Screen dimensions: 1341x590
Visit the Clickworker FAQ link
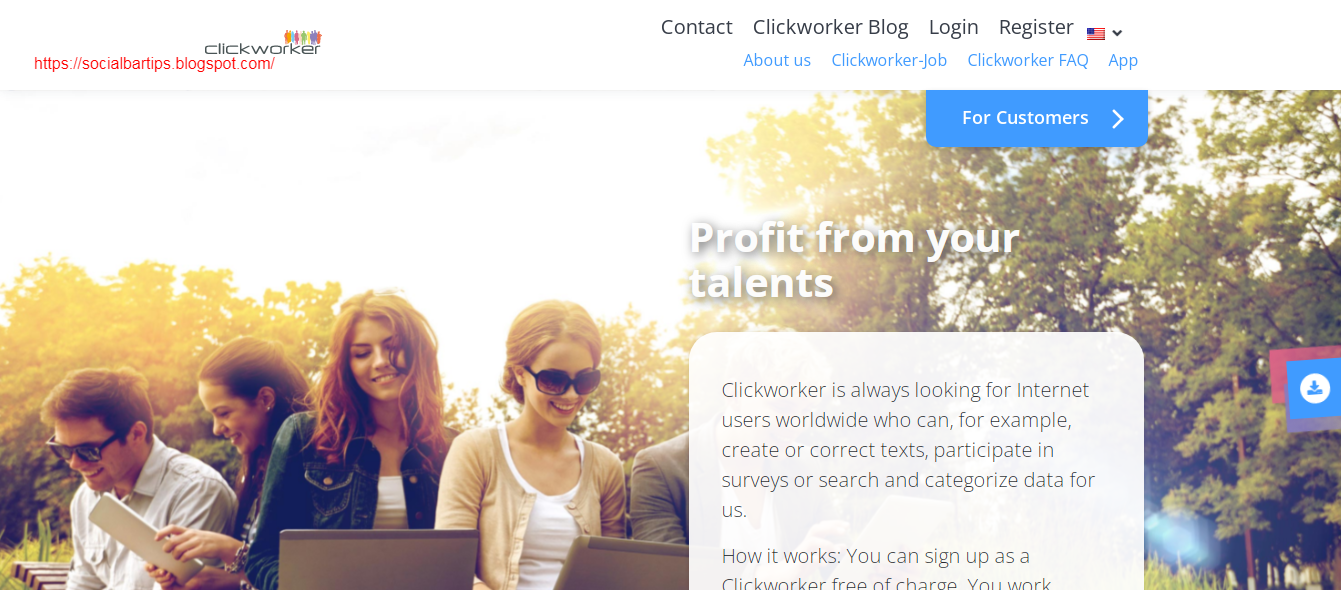(x=1027, y=60)
